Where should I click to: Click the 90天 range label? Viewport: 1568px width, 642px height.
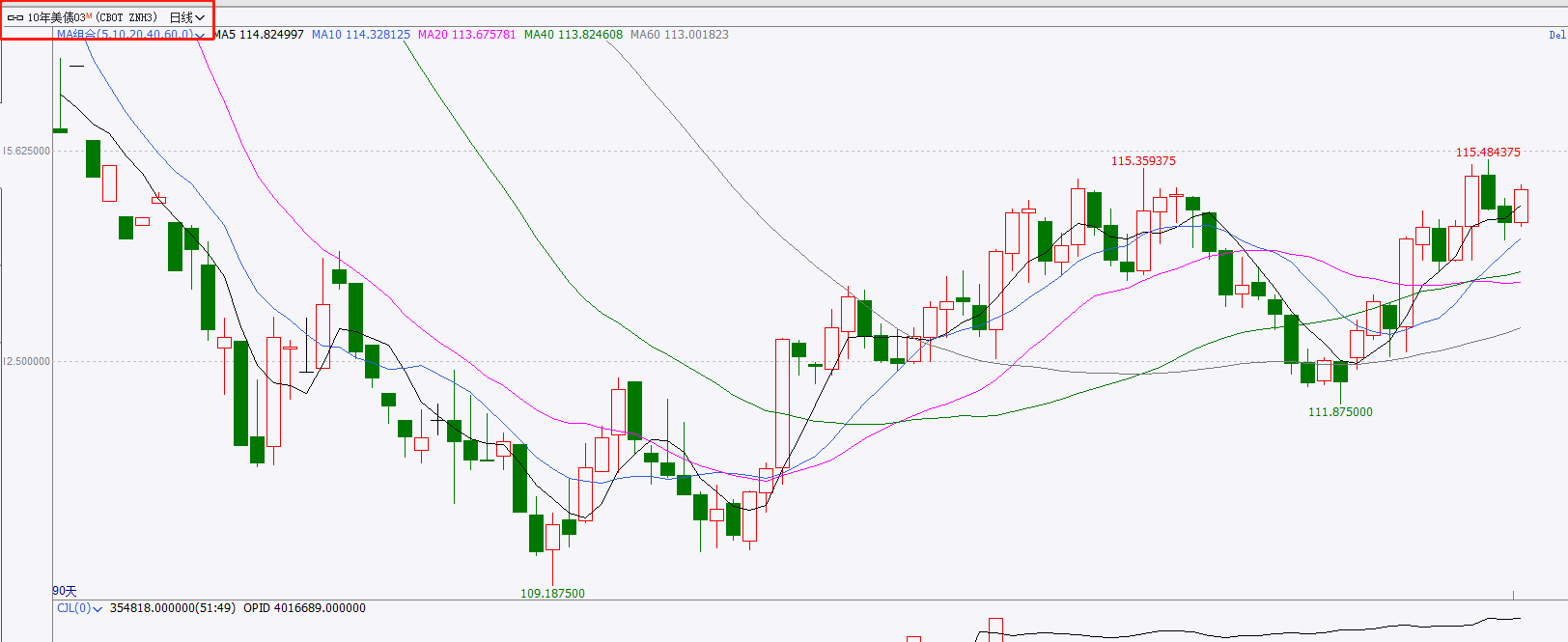tap(65, 591)
